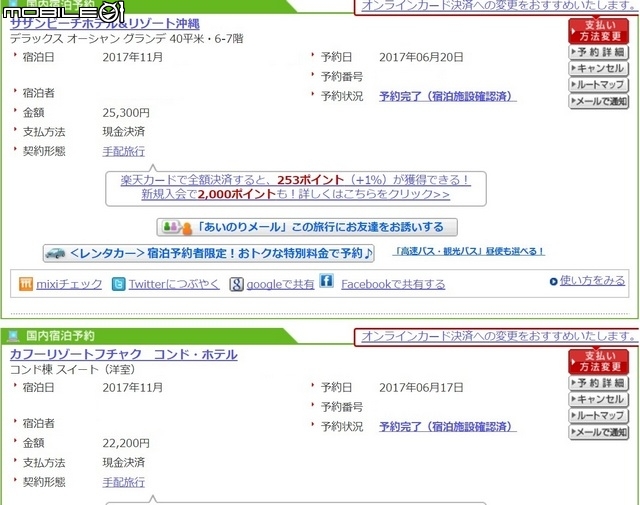Viewport: 640px width, 505px height.
Task: Click レンタカー special rate booking button
Action: [209, 253]
